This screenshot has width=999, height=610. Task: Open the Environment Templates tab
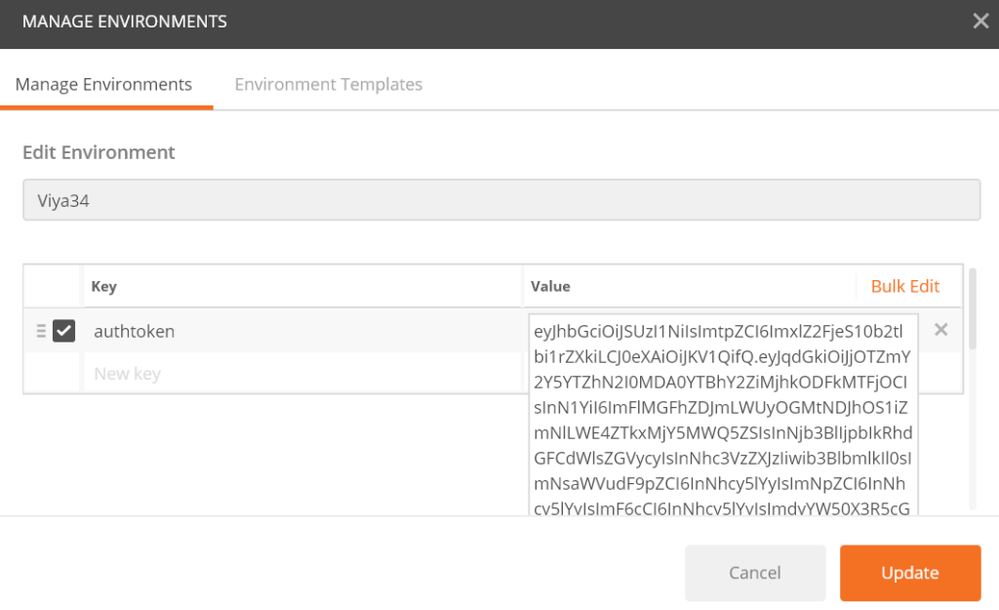328,85
